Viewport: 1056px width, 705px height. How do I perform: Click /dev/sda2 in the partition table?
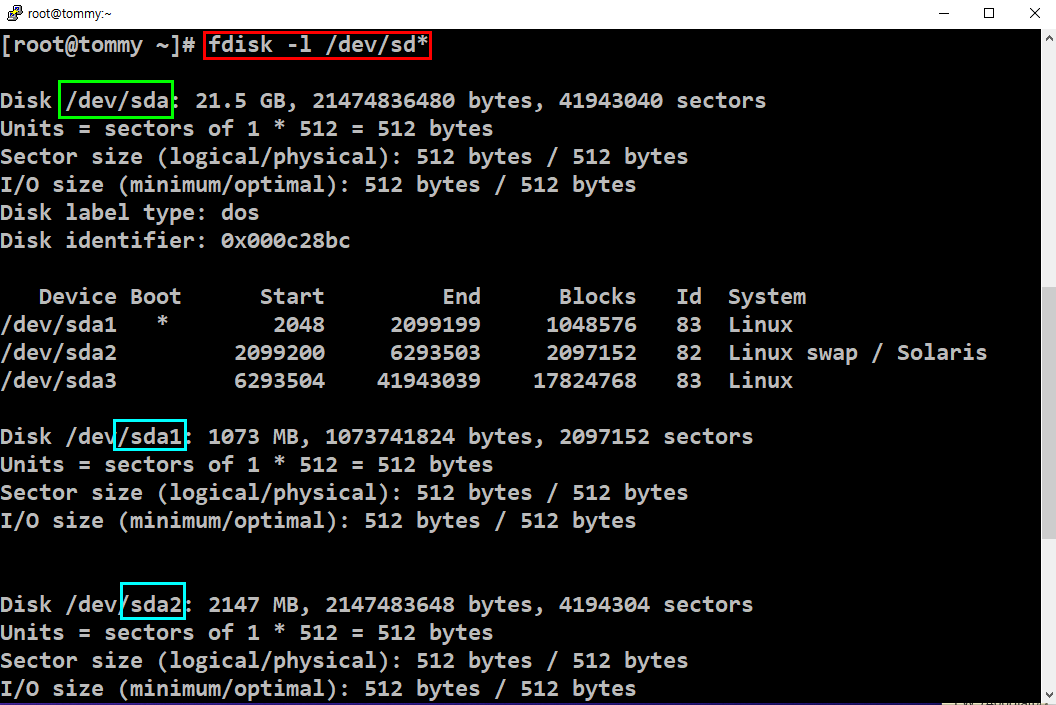(59, 352)
